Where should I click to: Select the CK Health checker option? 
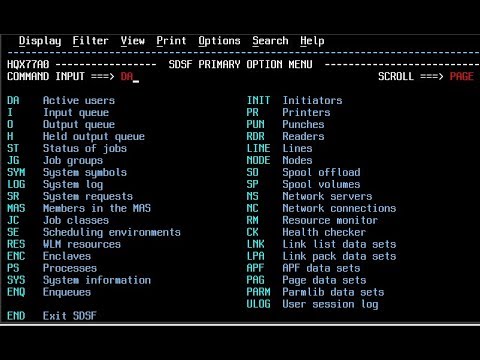click(x=307, y=232)
